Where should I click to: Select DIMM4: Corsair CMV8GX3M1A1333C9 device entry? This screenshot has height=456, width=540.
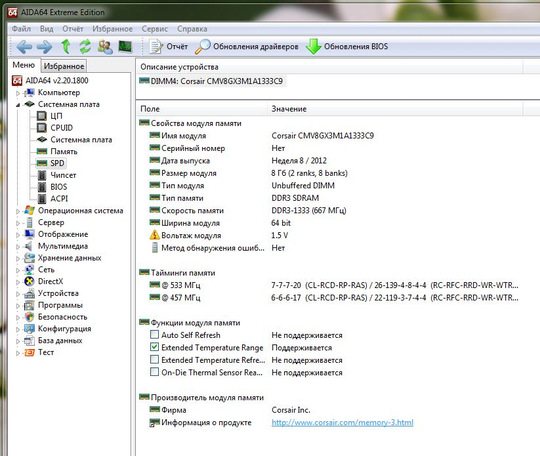pyautogui.click(x=211, y=81)
